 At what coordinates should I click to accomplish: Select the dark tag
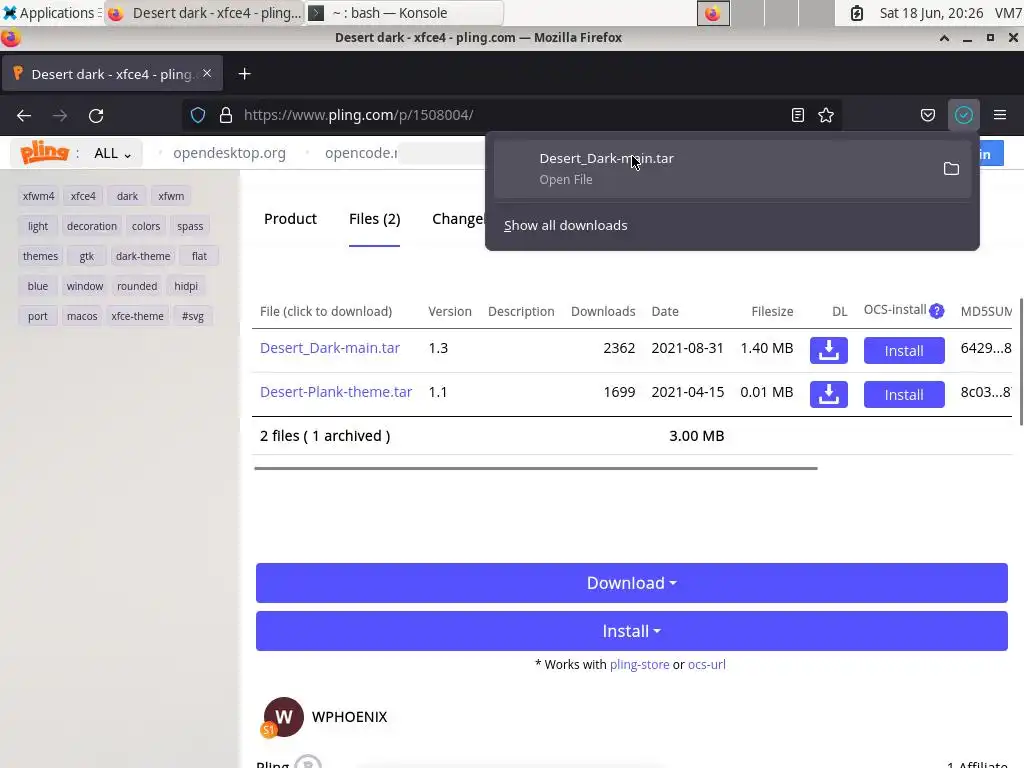coord(127,196)
